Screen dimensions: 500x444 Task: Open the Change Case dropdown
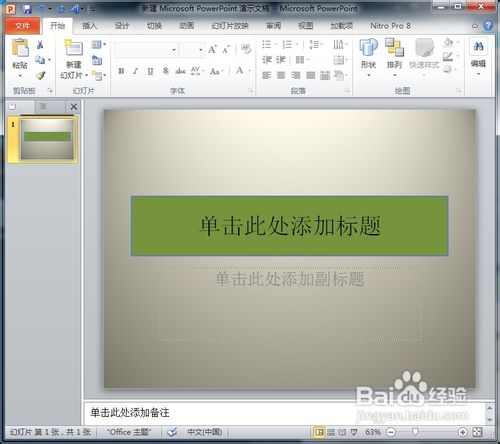pos(216,71)
